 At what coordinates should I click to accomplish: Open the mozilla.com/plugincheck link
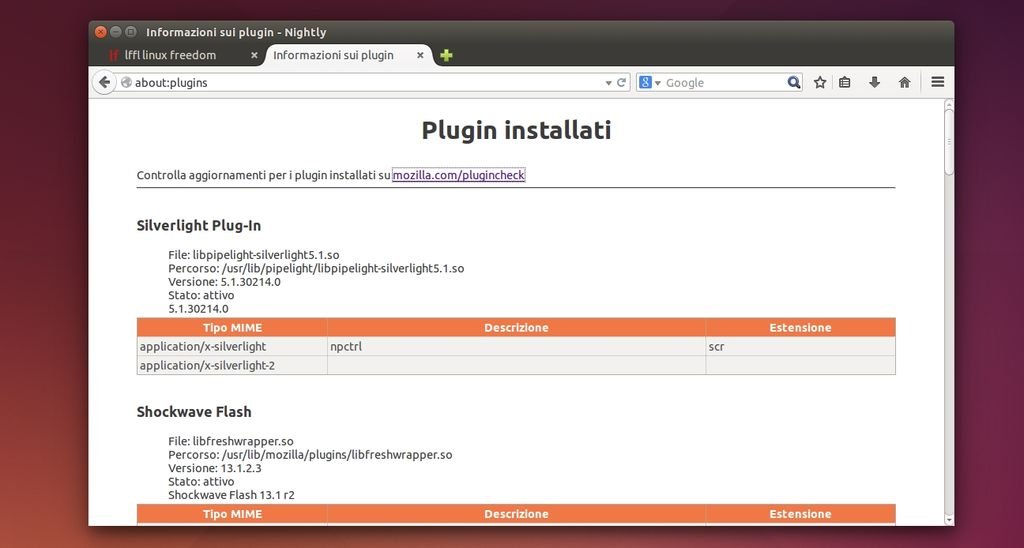[x=458, y=175]
